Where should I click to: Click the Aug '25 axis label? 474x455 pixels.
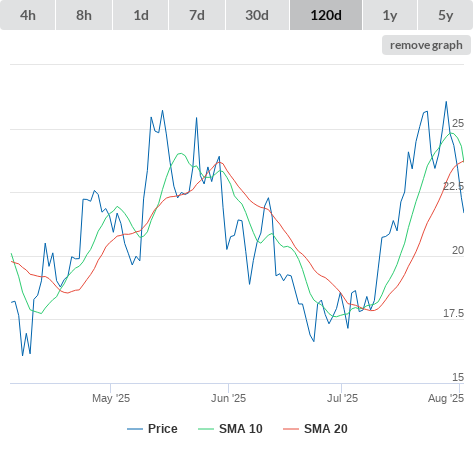coord(446,398)
